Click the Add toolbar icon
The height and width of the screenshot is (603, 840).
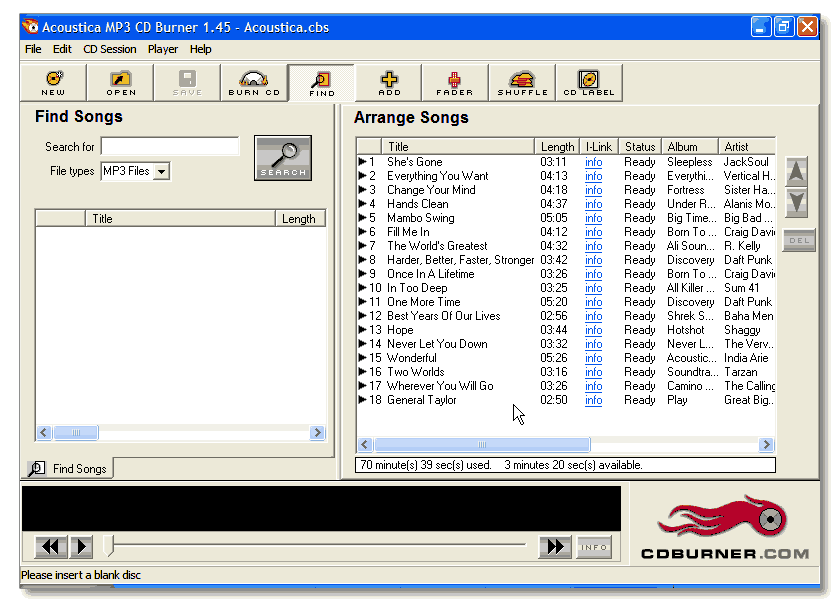coord(389,82)
